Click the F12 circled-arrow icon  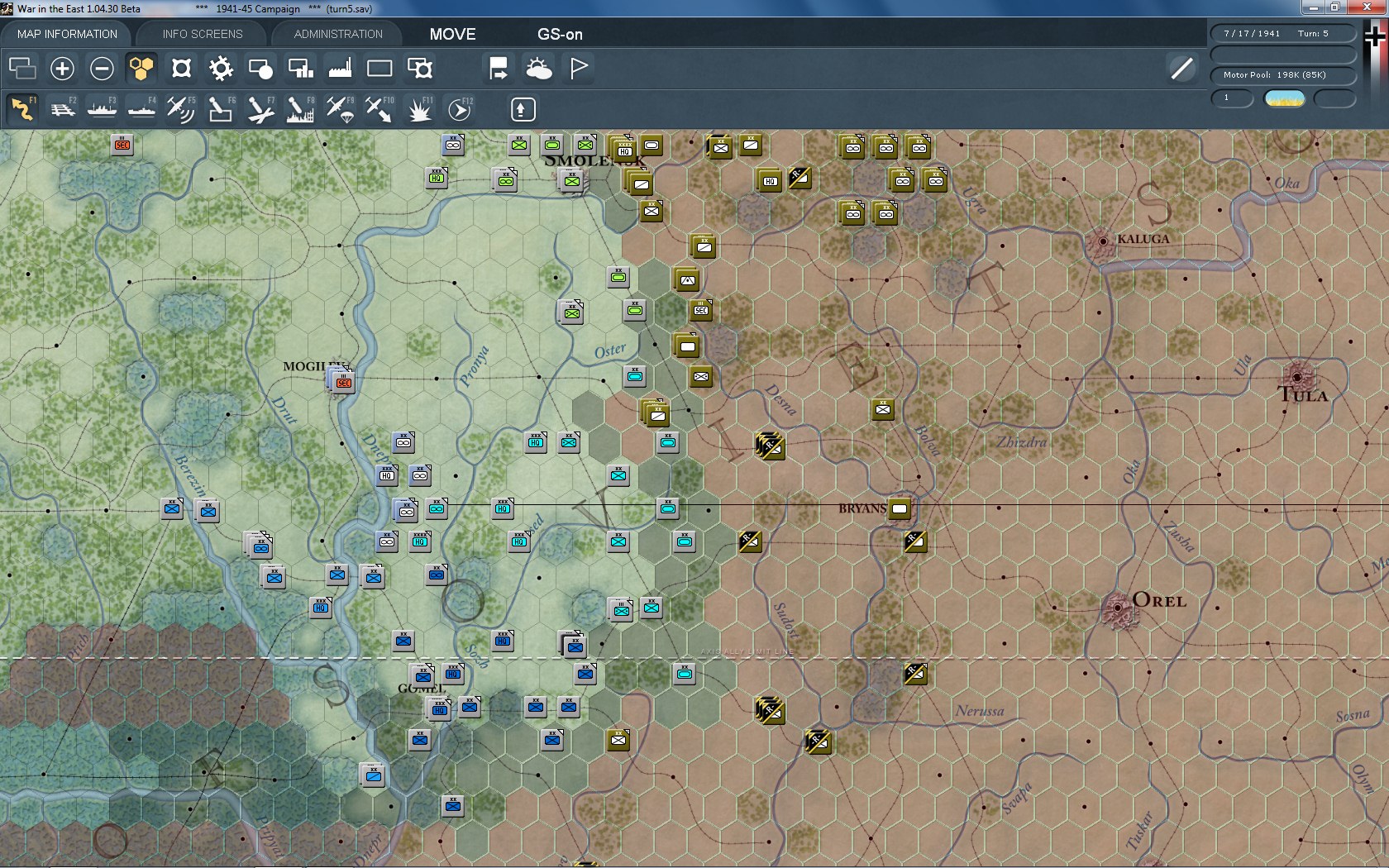(x=460, y=109)
